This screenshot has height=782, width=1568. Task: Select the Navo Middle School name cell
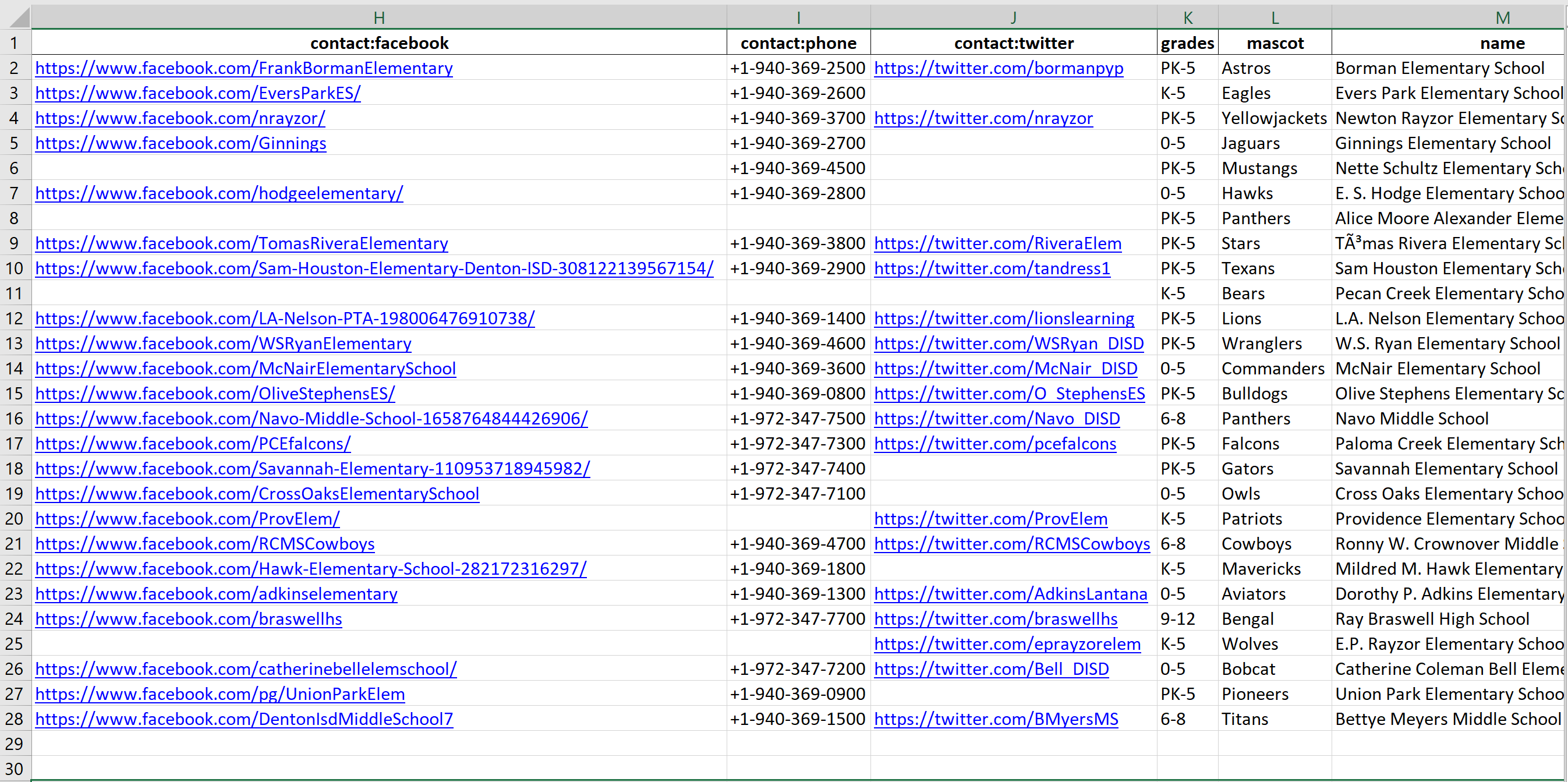[x=1449, y=419]
